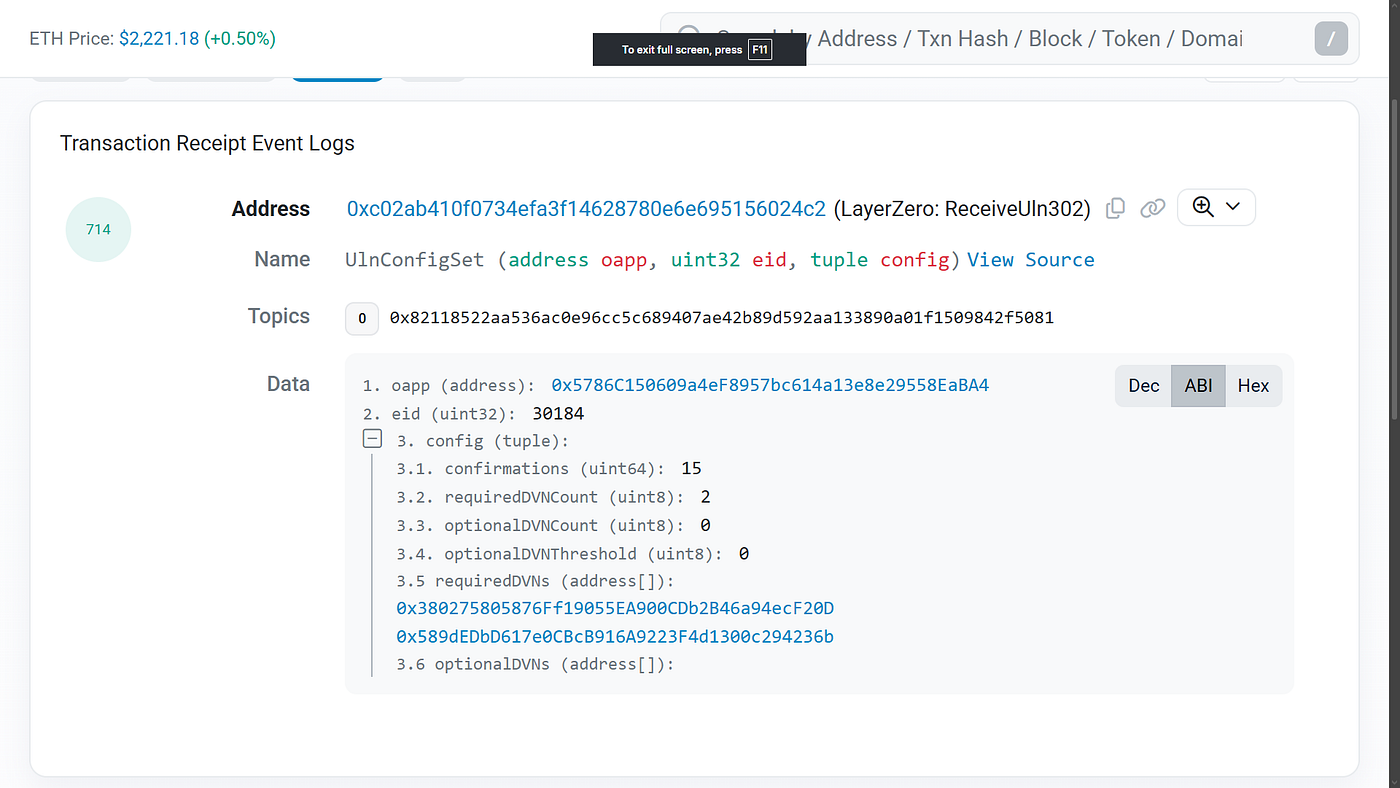The image size is (1400, 788).
Task: Click the View Source link
Action: (x=1030, y=260)
